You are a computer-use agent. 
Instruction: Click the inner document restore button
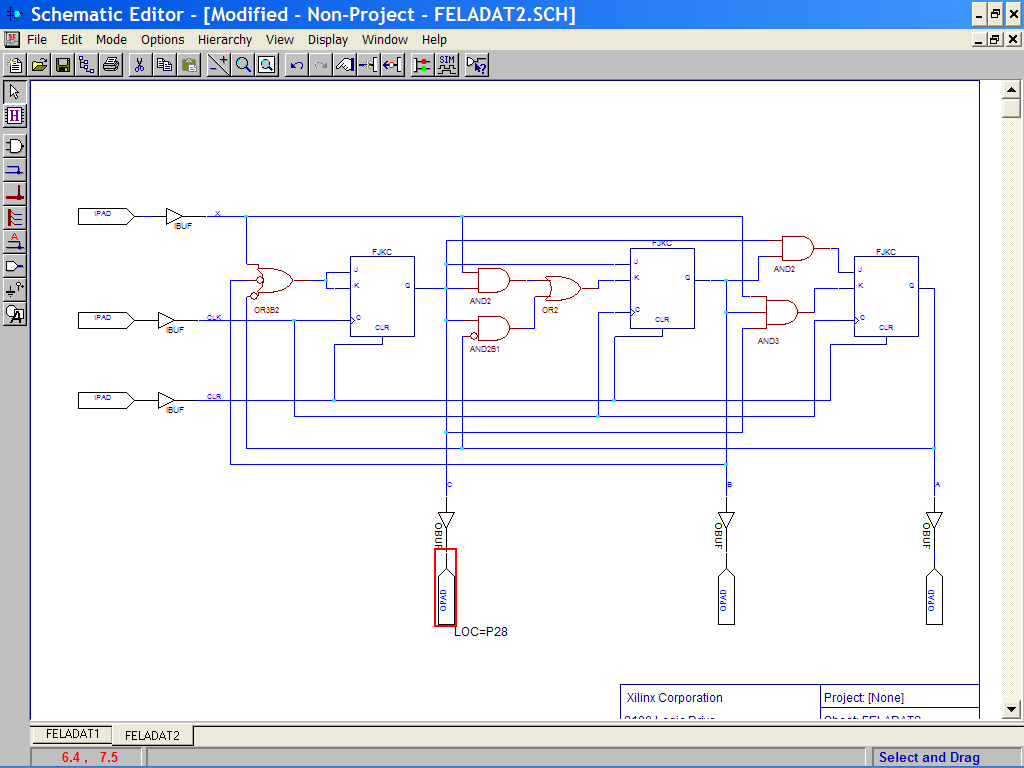[x=995, y=40]
